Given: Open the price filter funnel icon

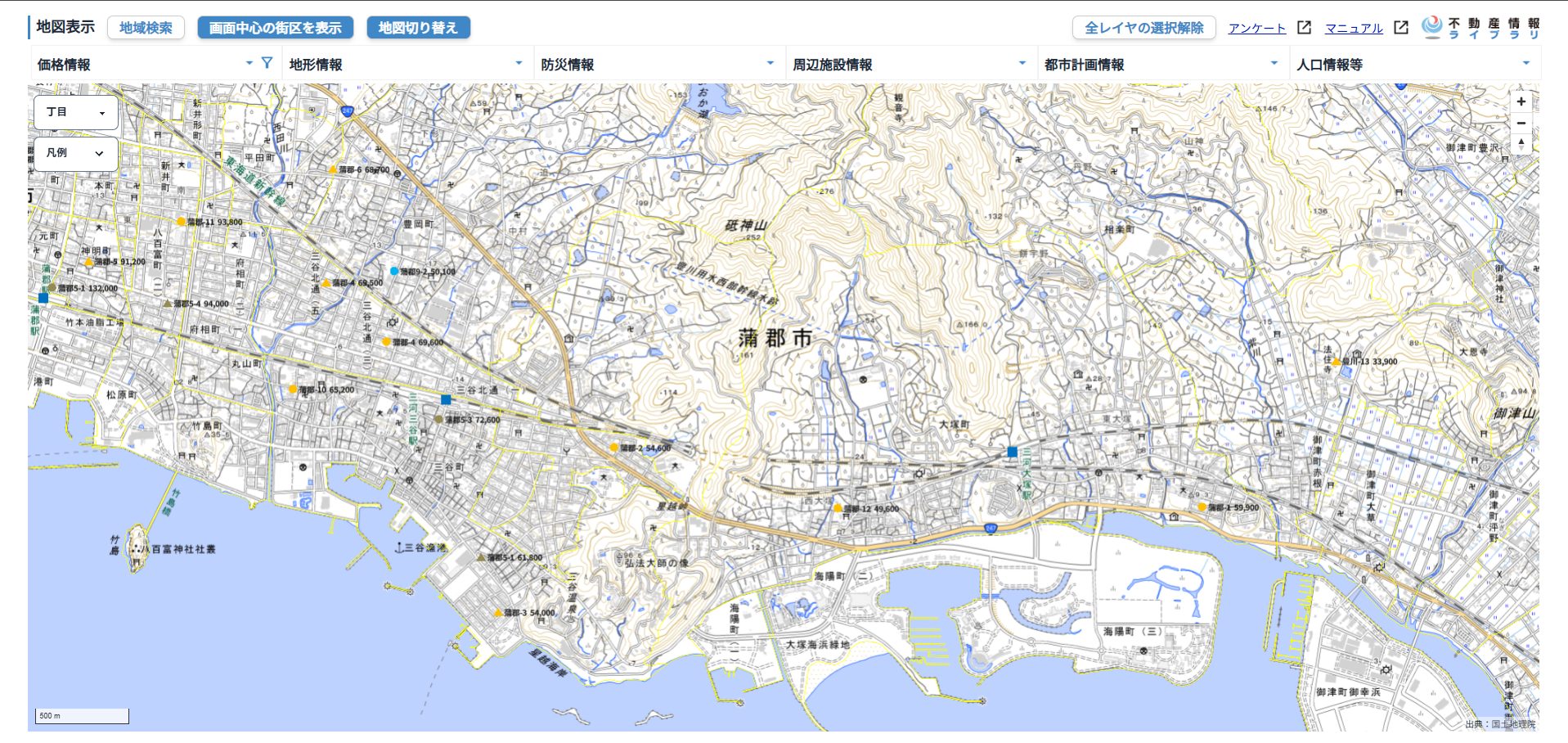Looking at the screenshot, I should click(x=267, y=62).
